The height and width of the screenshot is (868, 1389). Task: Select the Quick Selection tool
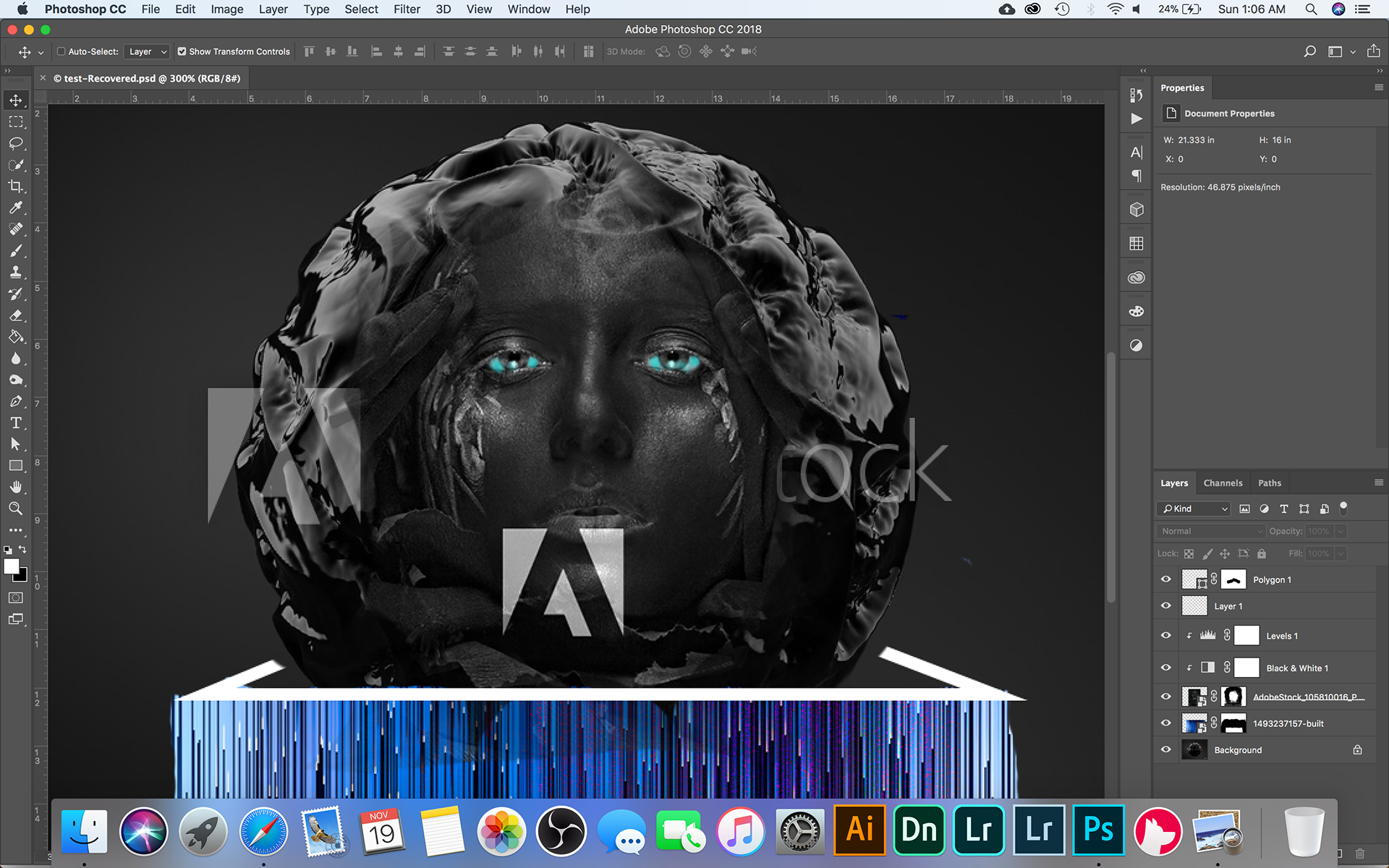[x=16, y=165]
